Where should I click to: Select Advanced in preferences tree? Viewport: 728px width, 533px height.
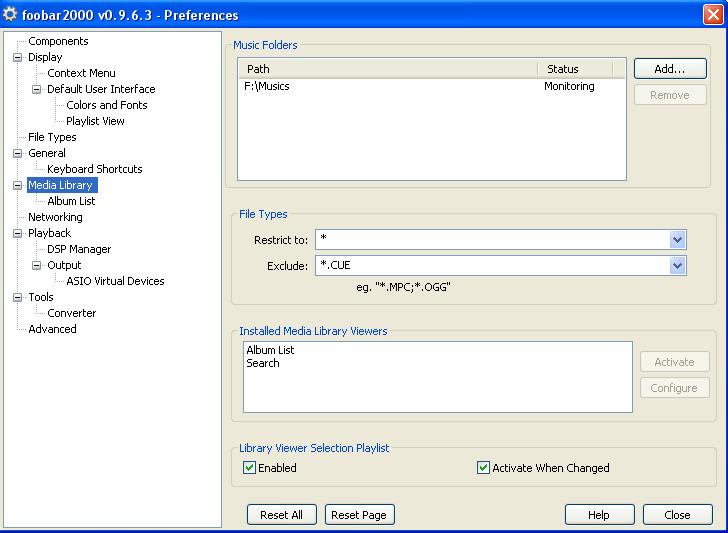52,329
